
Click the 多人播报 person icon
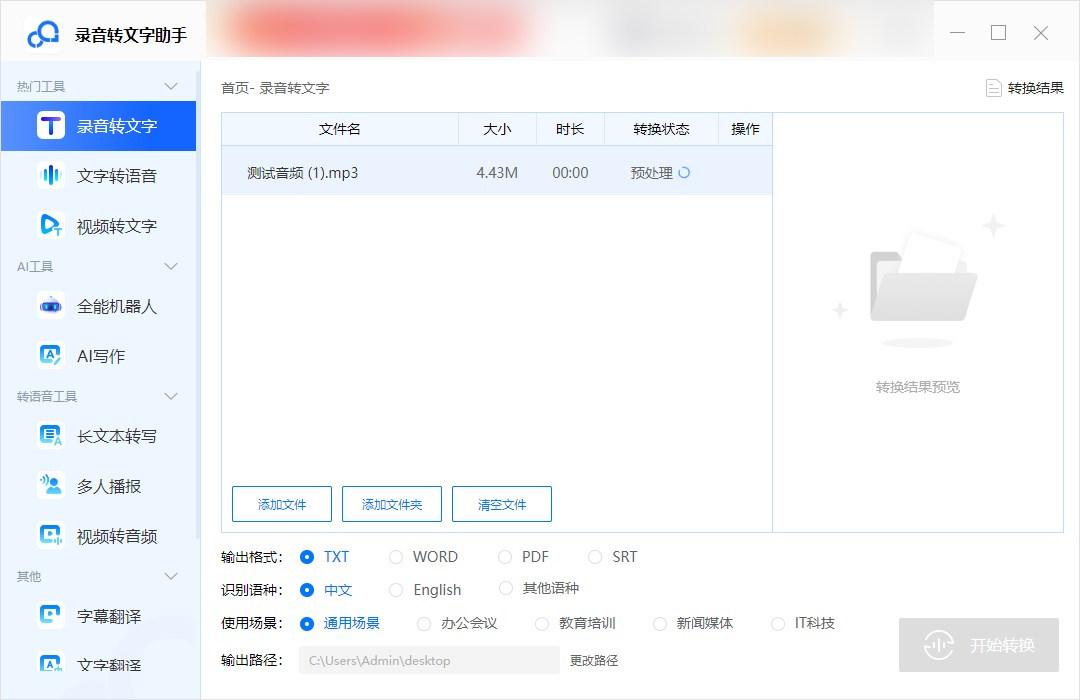coord(50,486)
